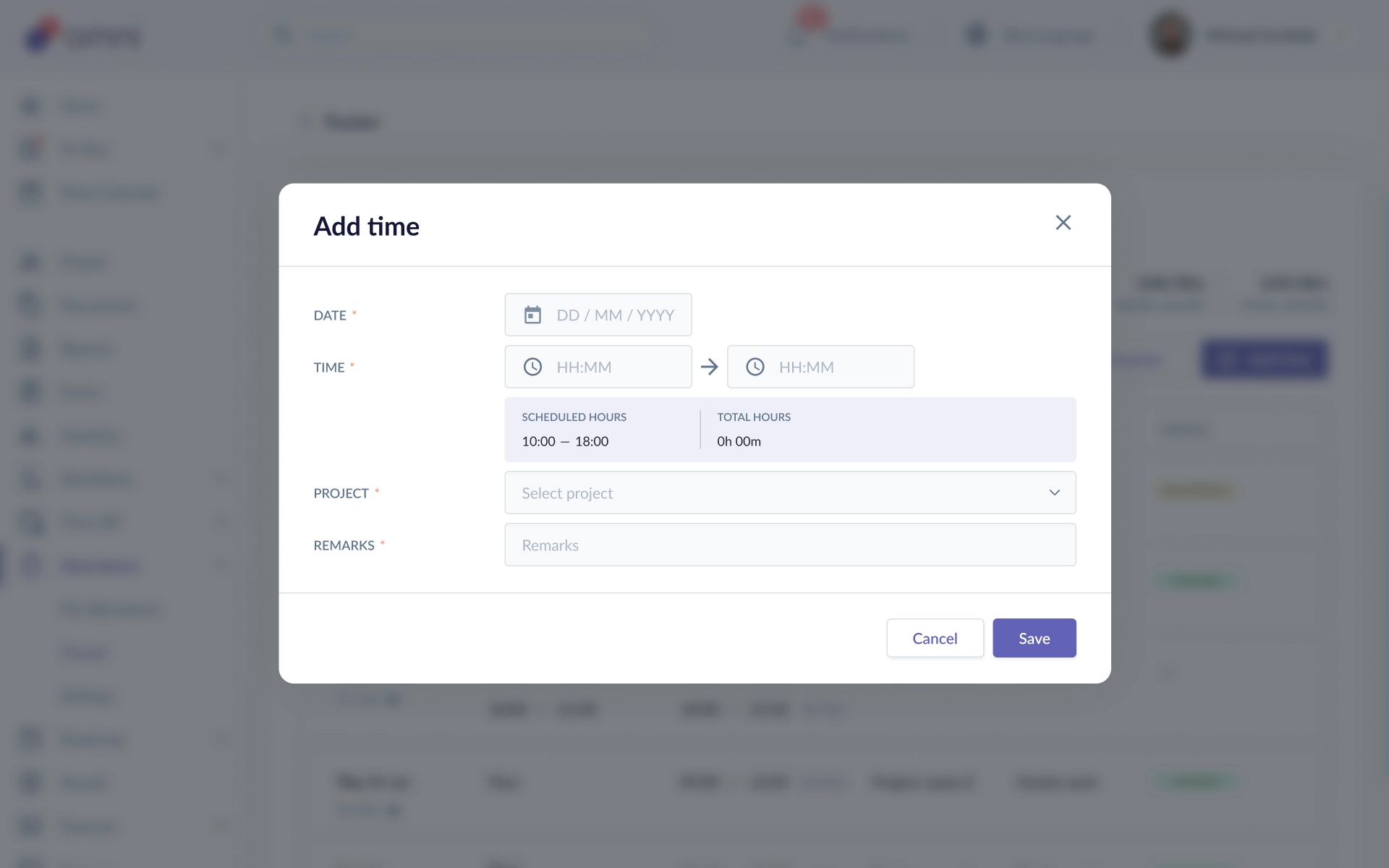Cancel adding the time entry
This screenshot has width=1389, height=868.
(x=935, y=638)
